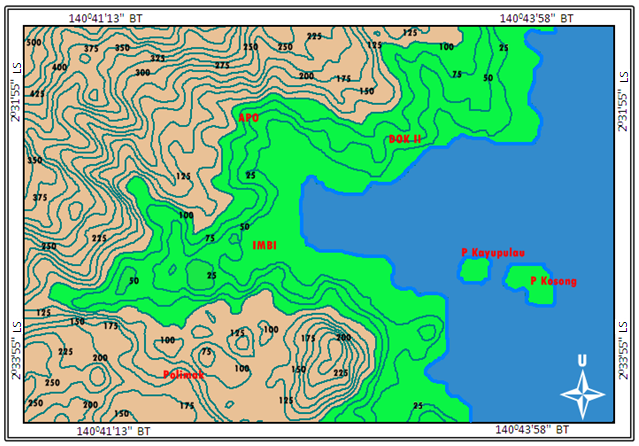Click the '275' contour elevation label
Image resolution: width=639 pixels, height=446 pixels.
[x=223, y=65]
